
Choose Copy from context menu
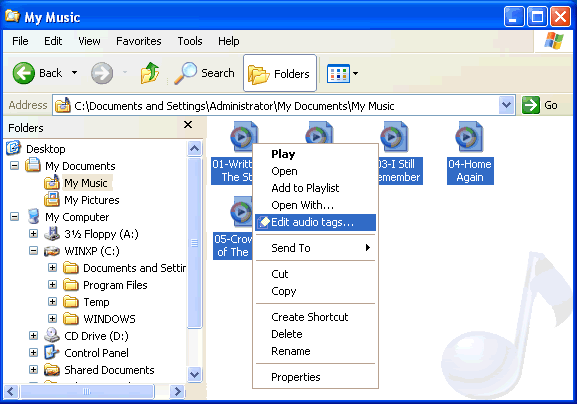[315, 291]
